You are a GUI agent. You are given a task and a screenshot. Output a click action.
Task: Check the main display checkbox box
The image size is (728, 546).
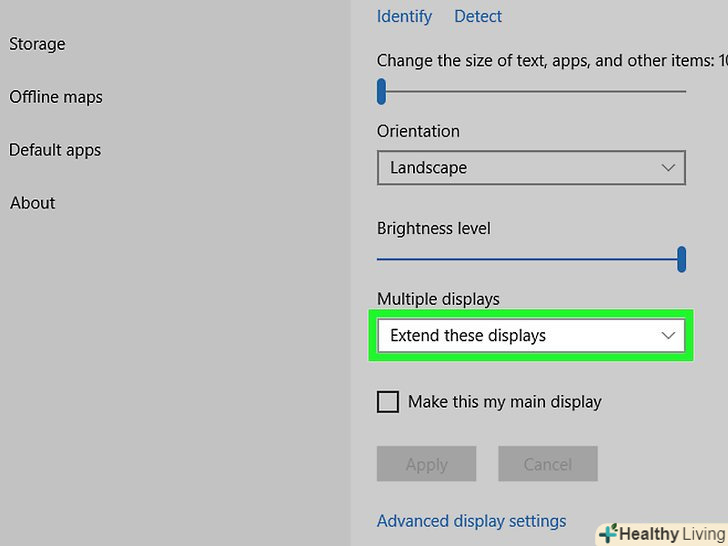click(388, 402)
